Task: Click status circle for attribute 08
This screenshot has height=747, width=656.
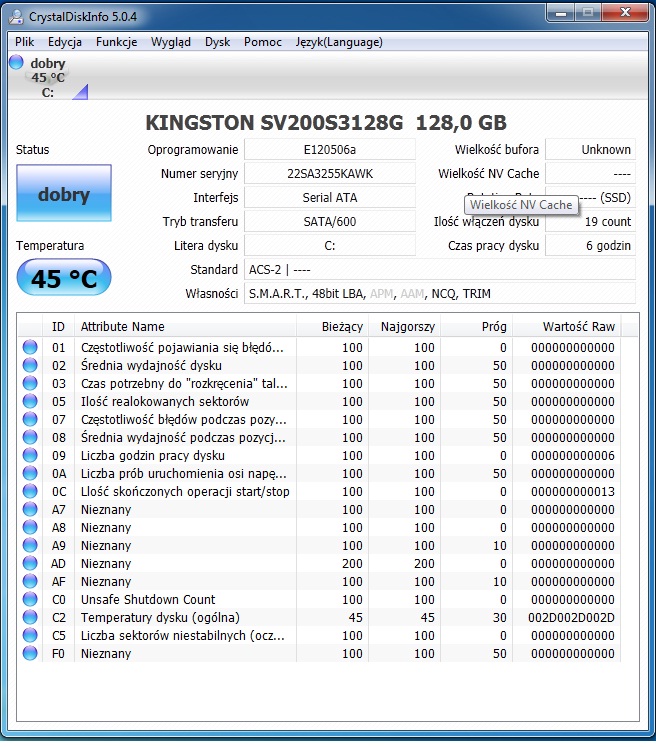Action: 30,437
